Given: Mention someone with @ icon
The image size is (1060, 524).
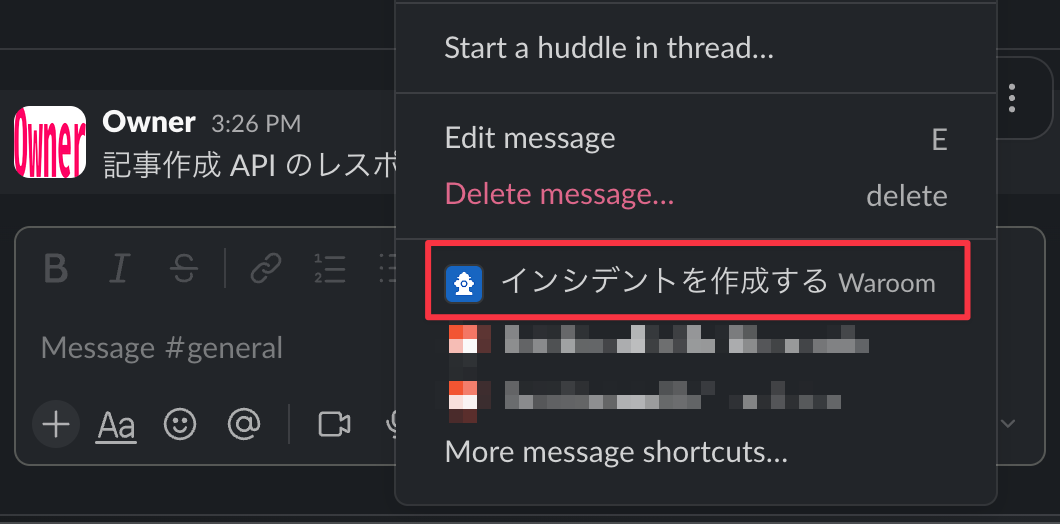Looking at the screenshot, I should coord(244,424).
